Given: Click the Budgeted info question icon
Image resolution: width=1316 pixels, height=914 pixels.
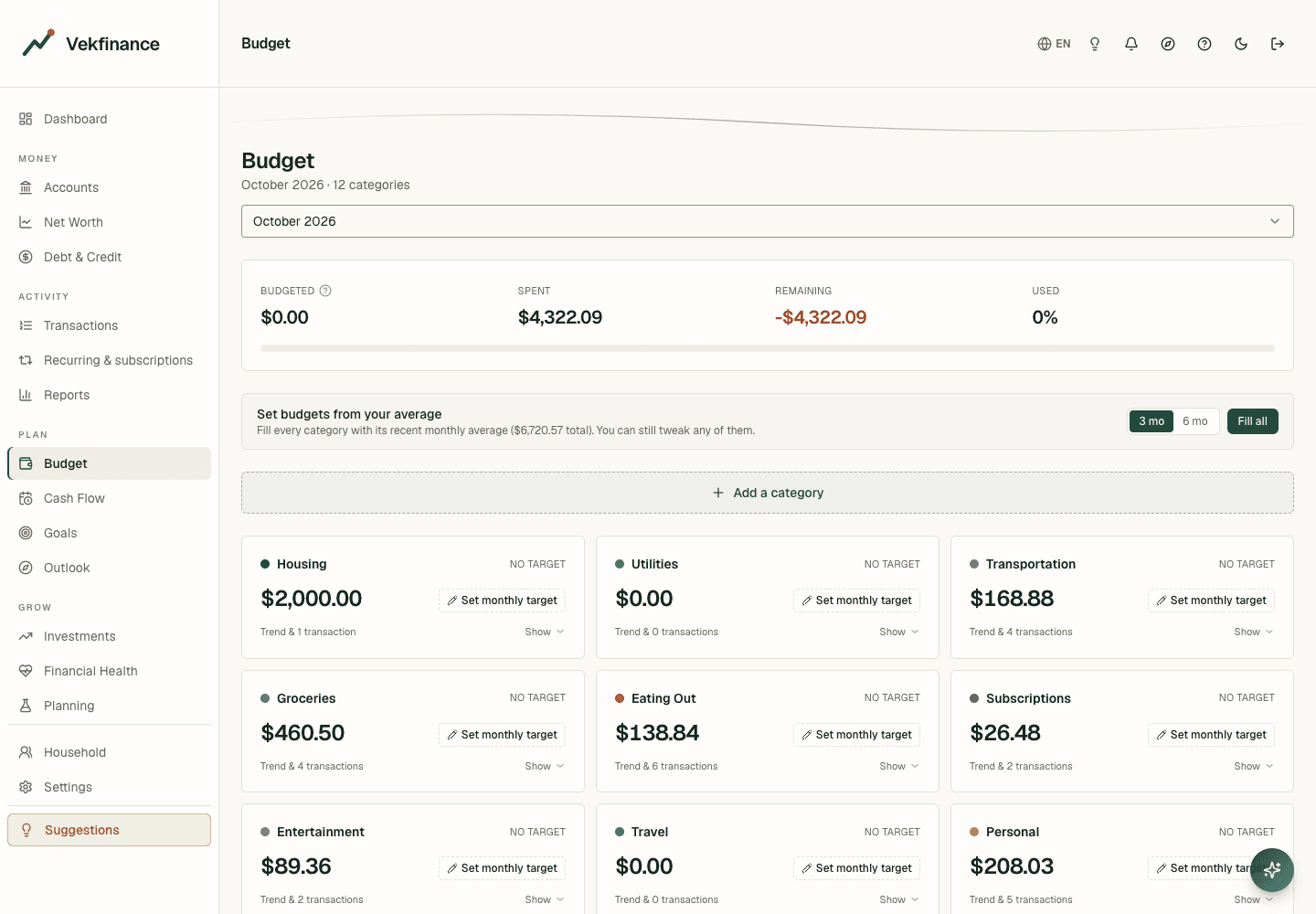Looking at the screenshot, I should click(325, 291).
